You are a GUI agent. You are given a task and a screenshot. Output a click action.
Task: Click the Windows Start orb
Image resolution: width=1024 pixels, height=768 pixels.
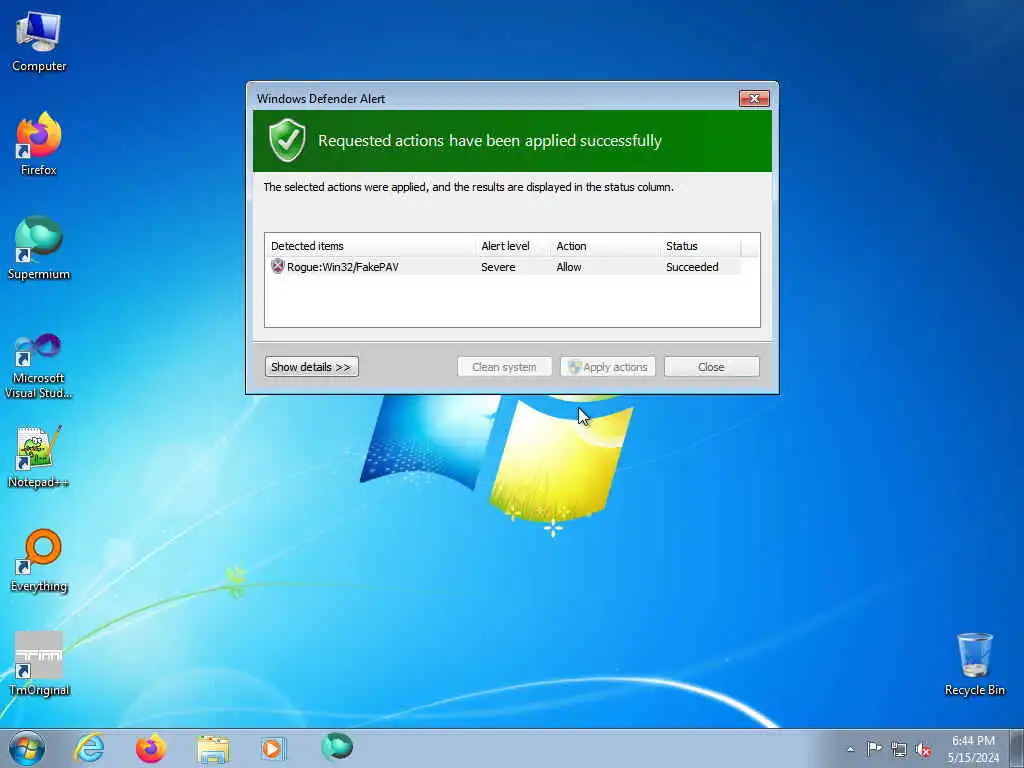point(27,748)
